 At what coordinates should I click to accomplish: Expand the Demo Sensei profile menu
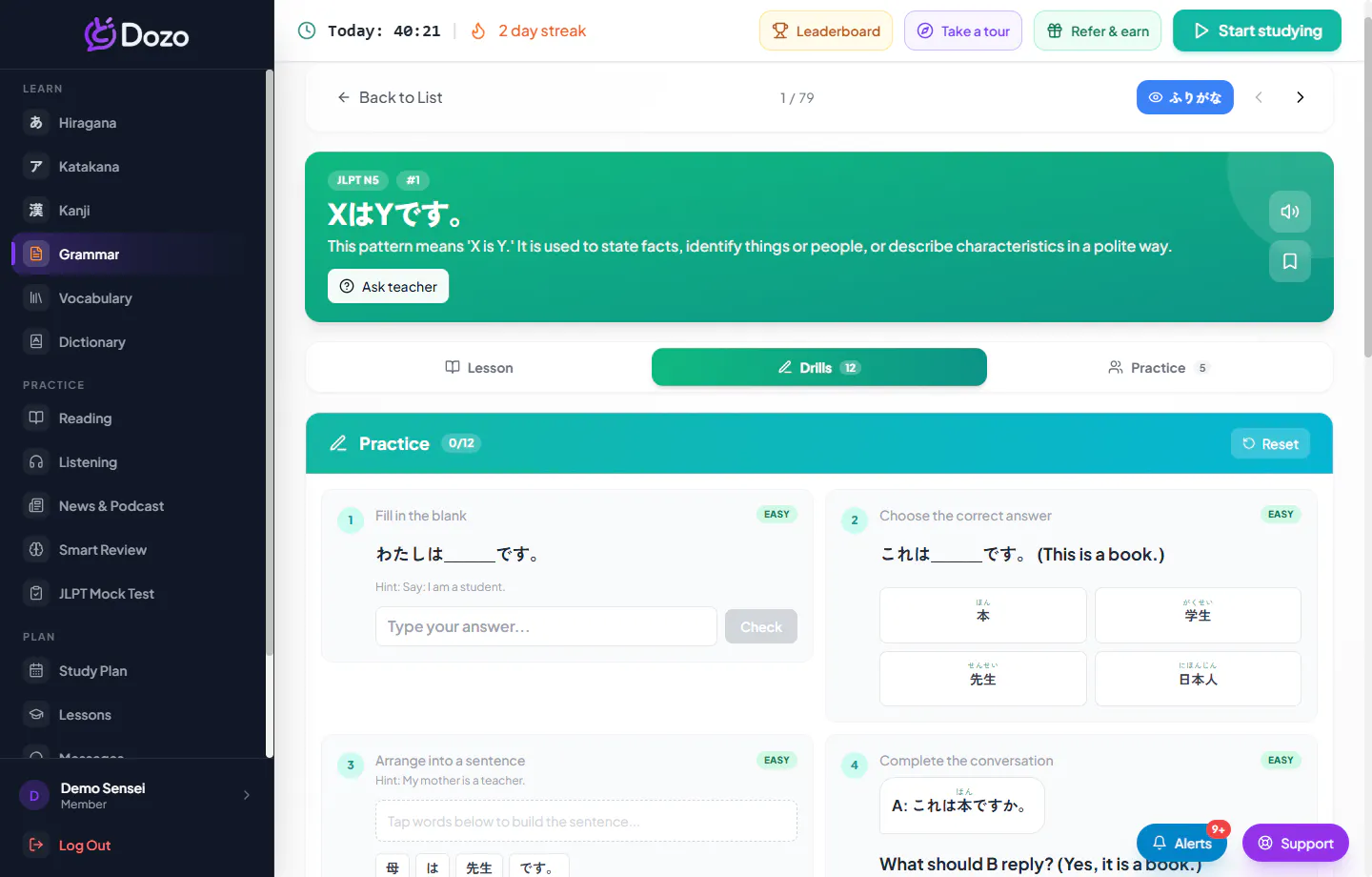(247, 795)
